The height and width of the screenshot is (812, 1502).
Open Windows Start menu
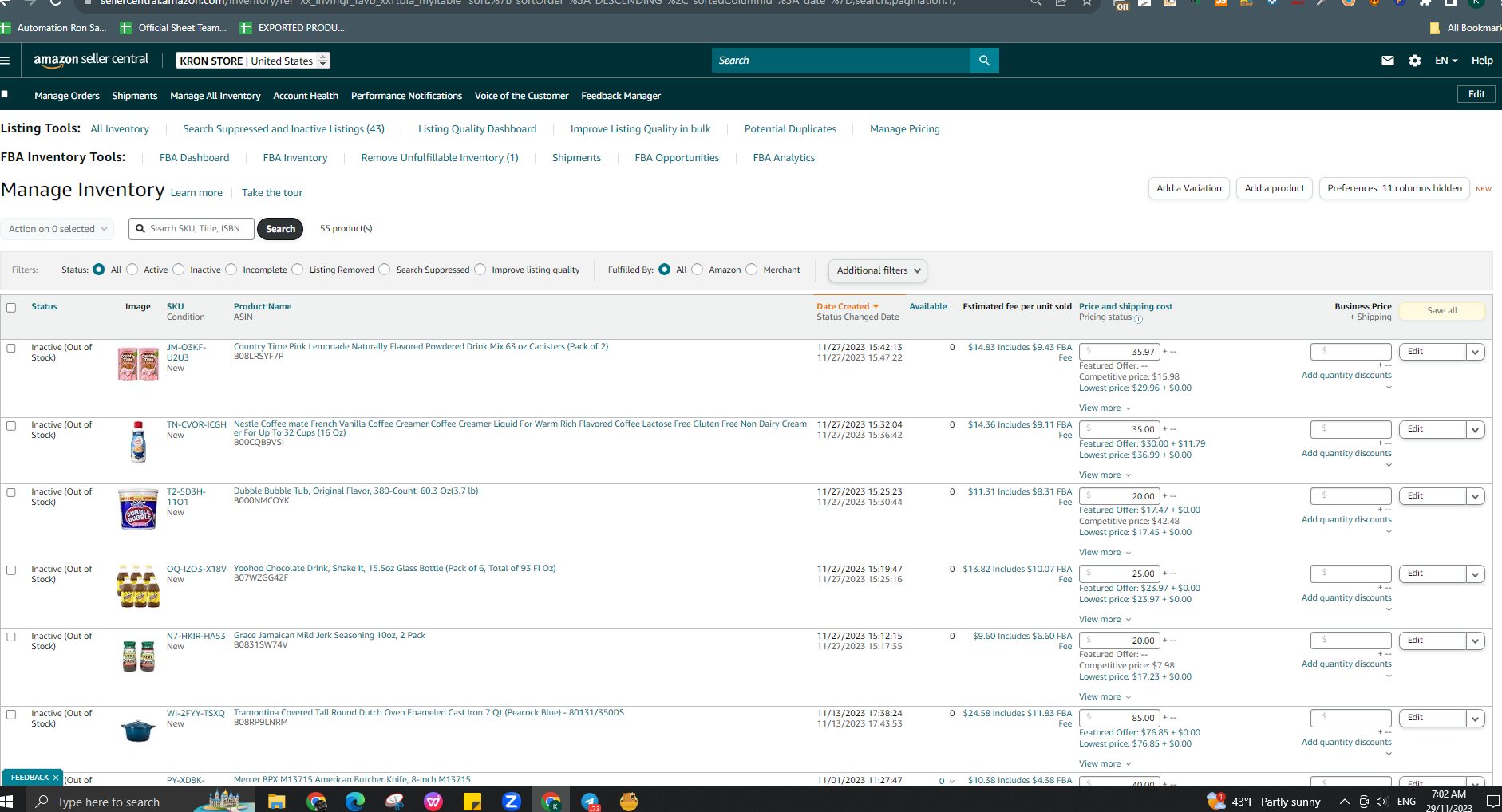click(x=7, y=801)
